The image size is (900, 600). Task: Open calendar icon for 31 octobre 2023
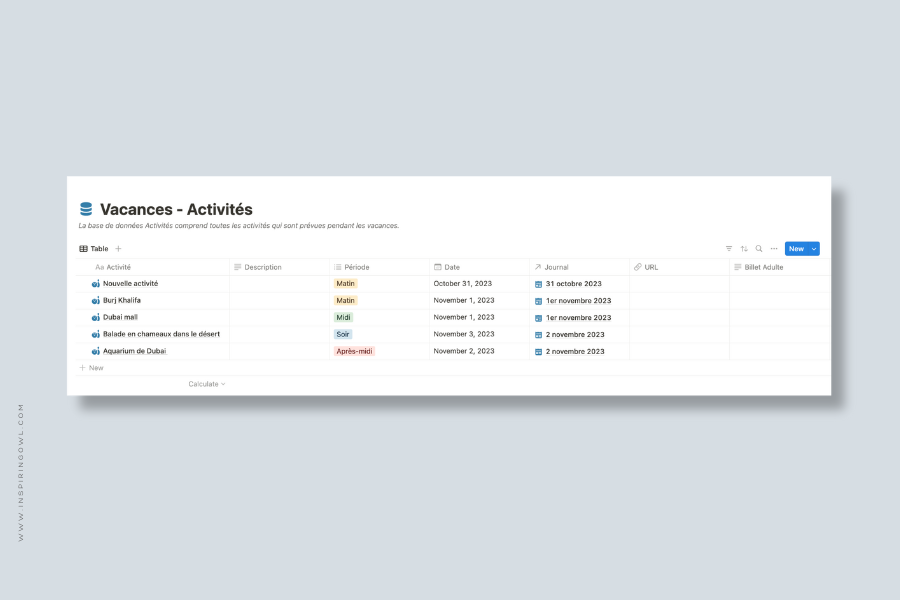pos(538,284)
